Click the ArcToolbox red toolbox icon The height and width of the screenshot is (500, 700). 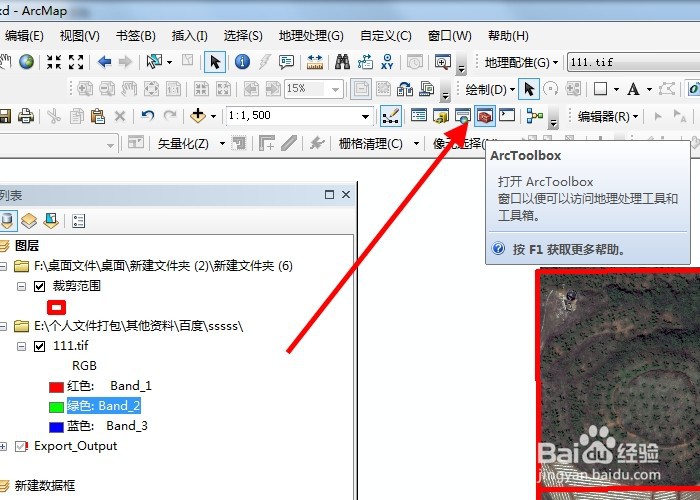(x=485, y=116)
